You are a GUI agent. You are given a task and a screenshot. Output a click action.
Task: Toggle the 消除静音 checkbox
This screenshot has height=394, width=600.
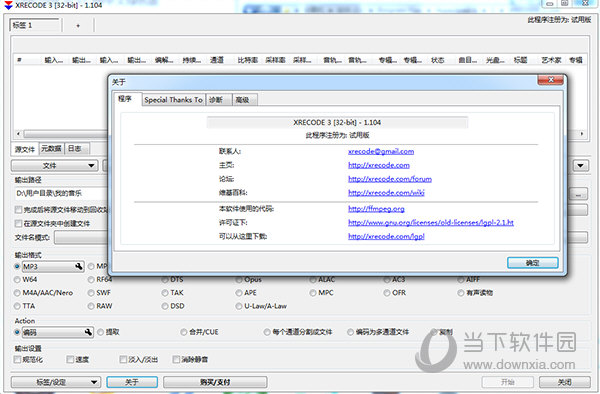tap(176, 359)
